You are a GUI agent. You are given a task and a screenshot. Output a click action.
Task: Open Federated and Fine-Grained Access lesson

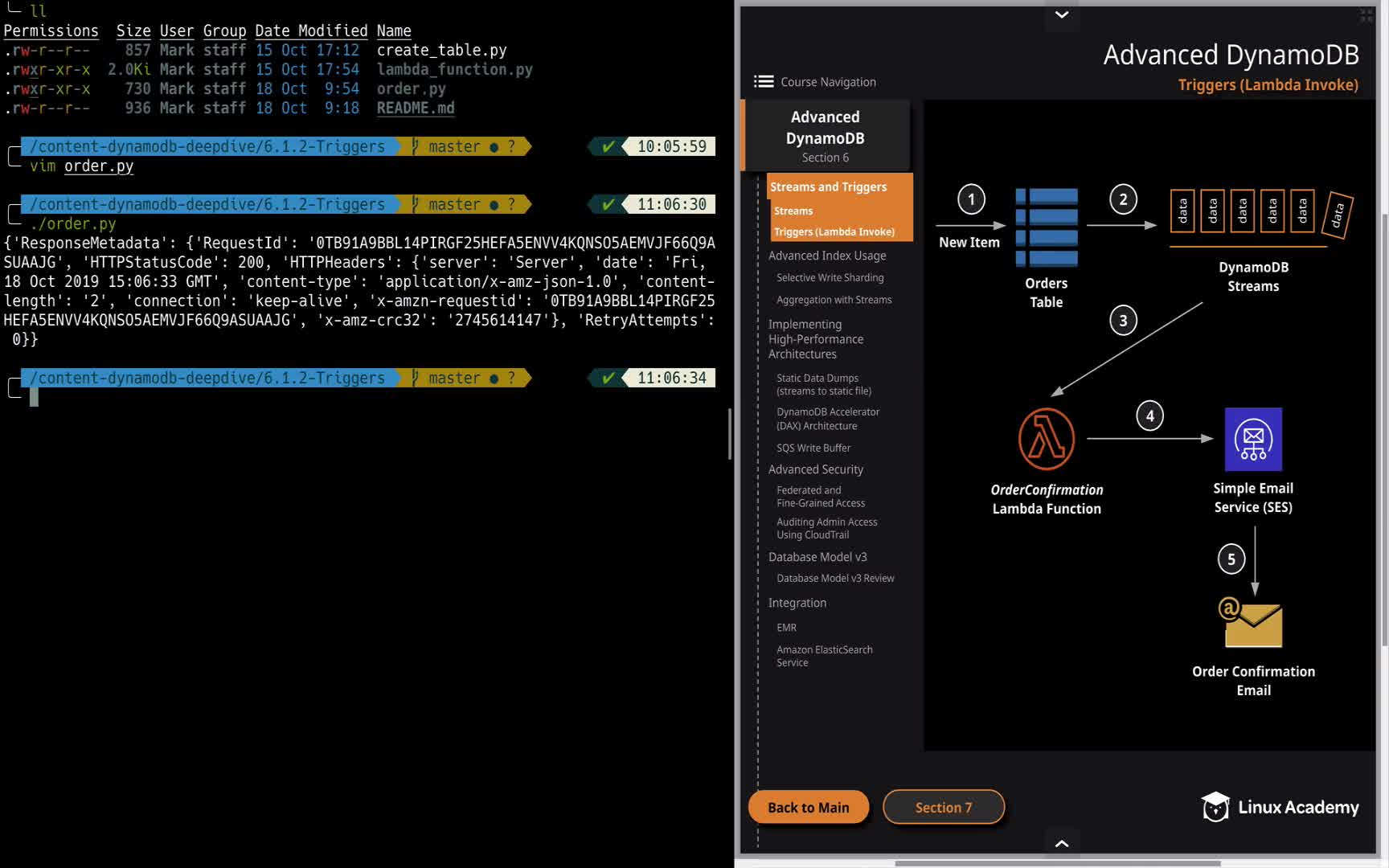(x=820, y=497)
